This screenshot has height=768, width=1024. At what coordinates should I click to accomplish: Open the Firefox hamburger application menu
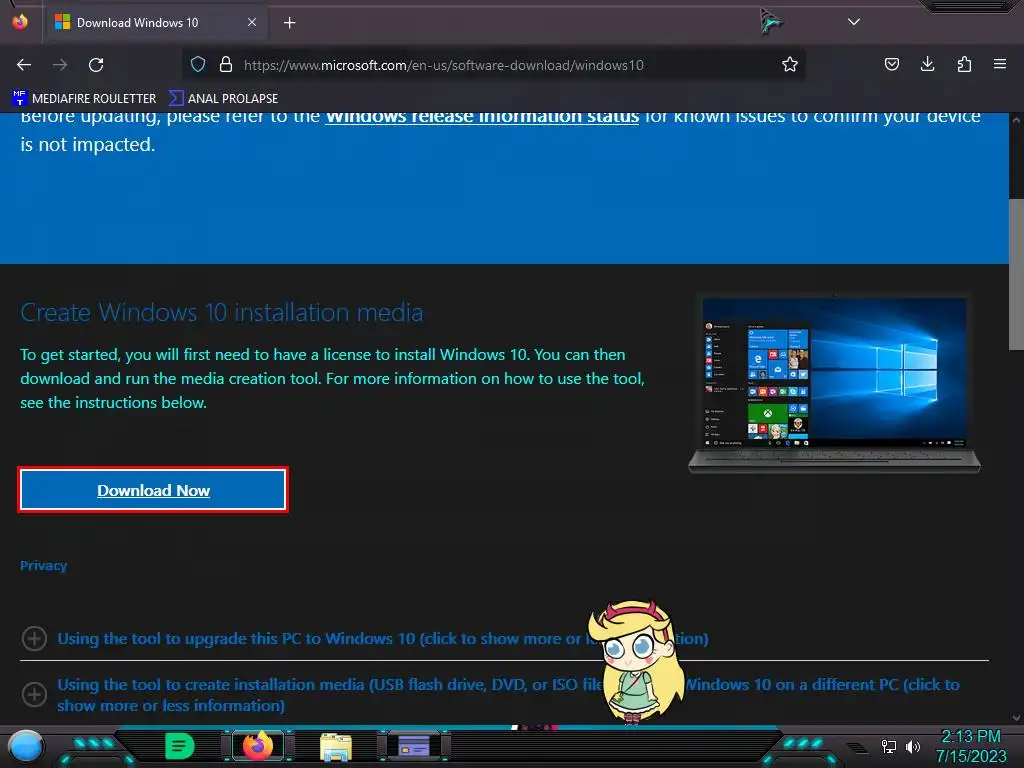click(1000, 64)
